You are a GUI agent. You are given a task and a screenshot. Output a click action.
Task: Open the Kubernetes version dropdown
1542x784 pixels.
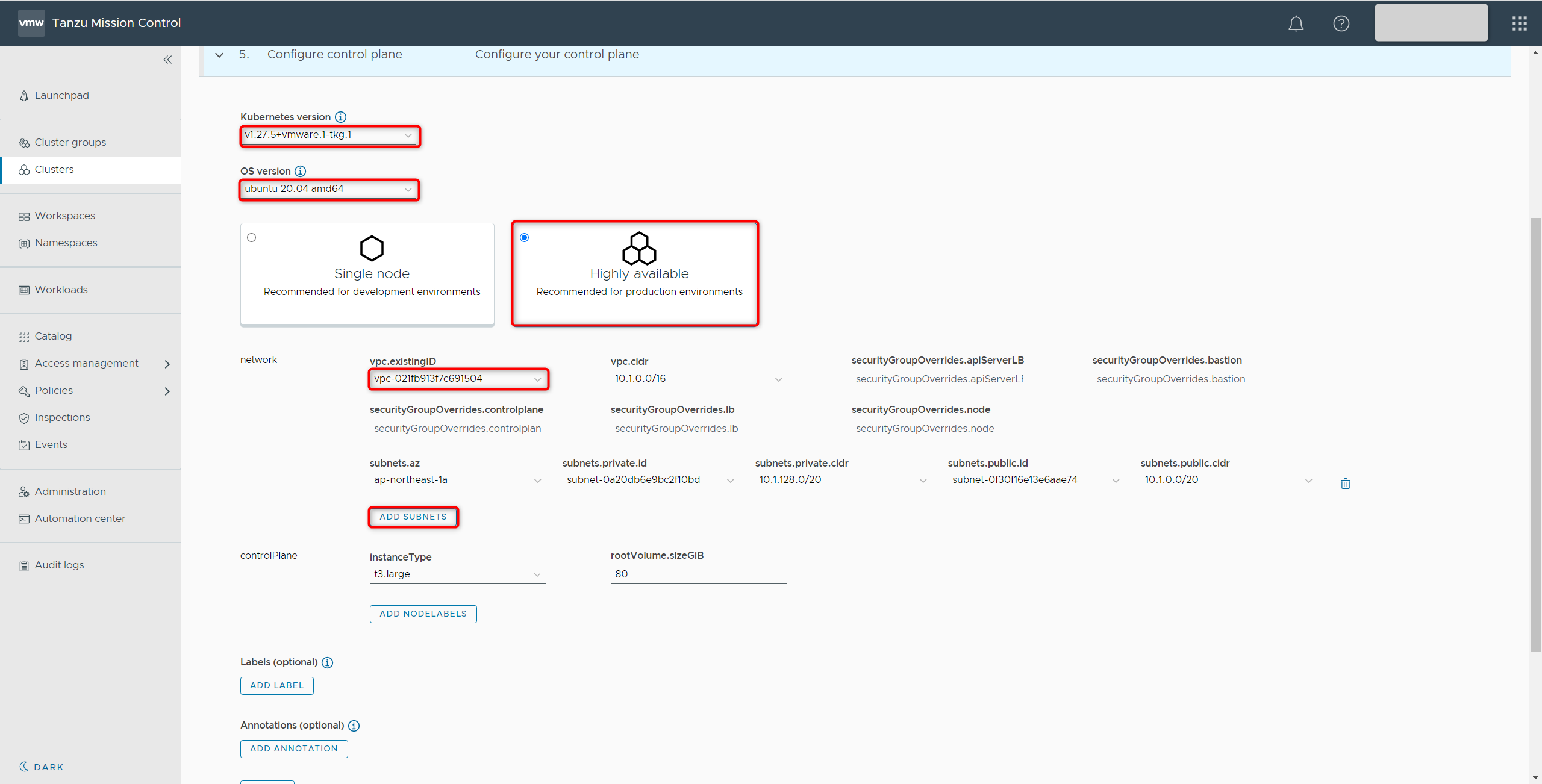point(329,135)
